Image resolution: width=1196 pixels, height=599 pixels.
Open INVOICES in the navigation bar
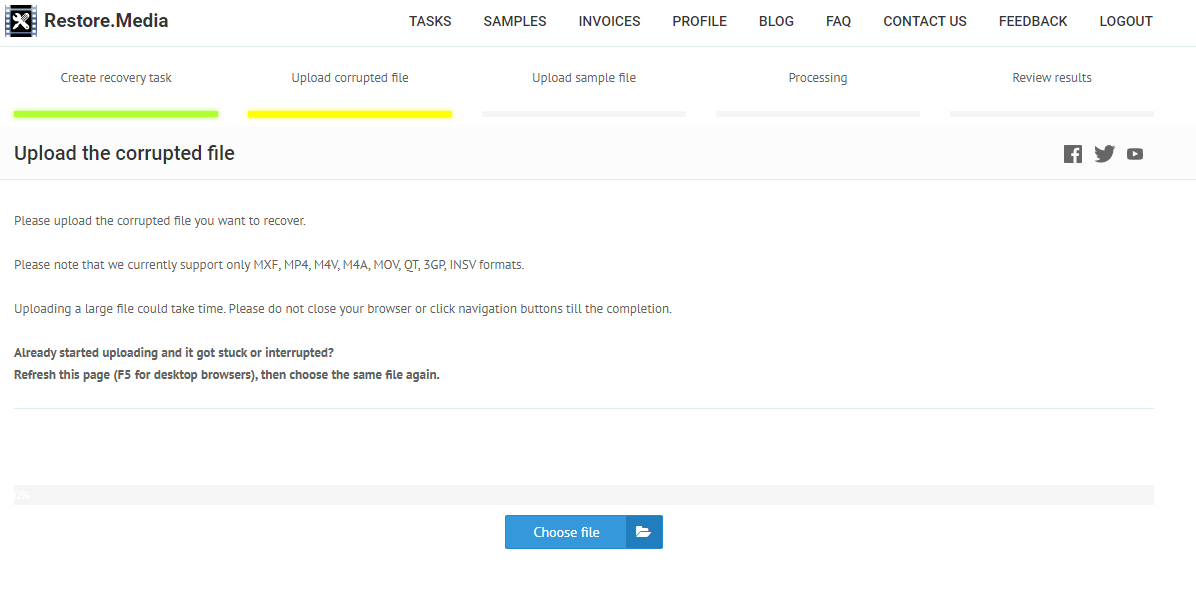[x=609, y=21]
